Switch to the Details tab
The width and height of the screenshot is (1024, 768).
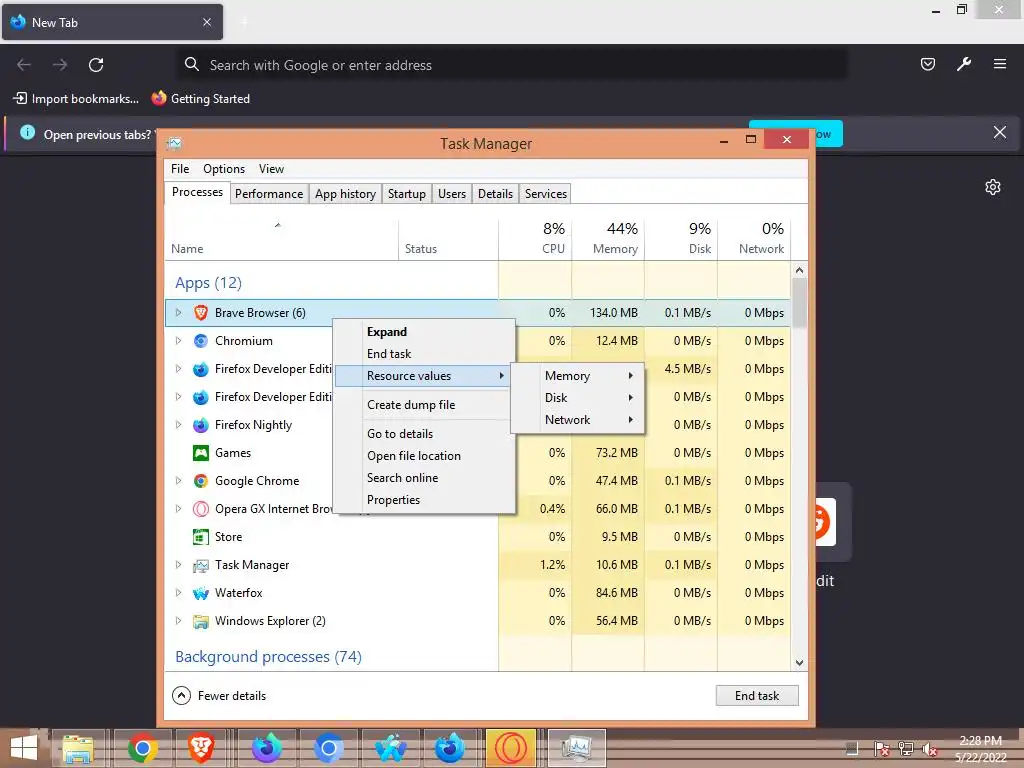[x=495, y=194]
